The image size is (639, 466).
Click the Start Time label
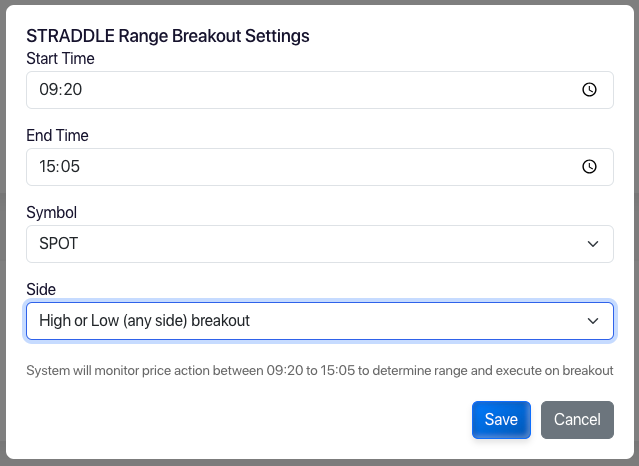[x=60, y=59]
